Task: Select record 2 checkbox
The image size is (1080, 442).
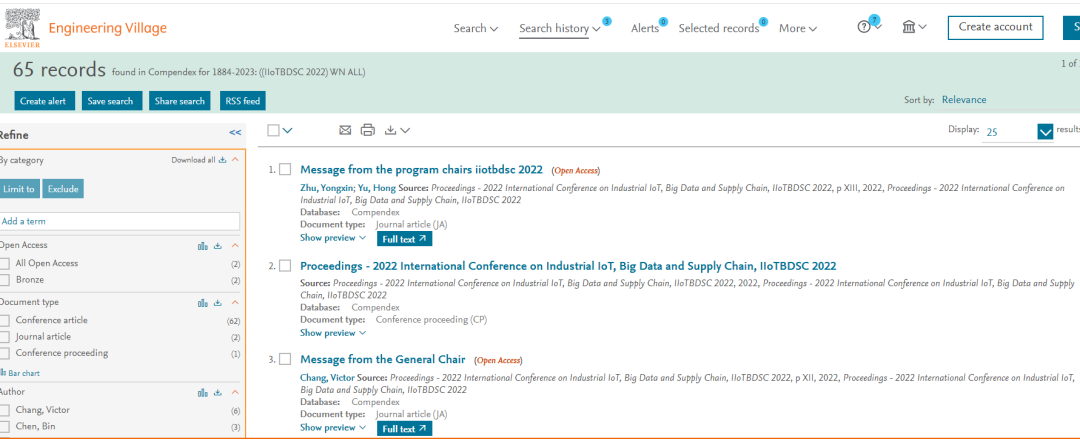Action: coord(285,266)
